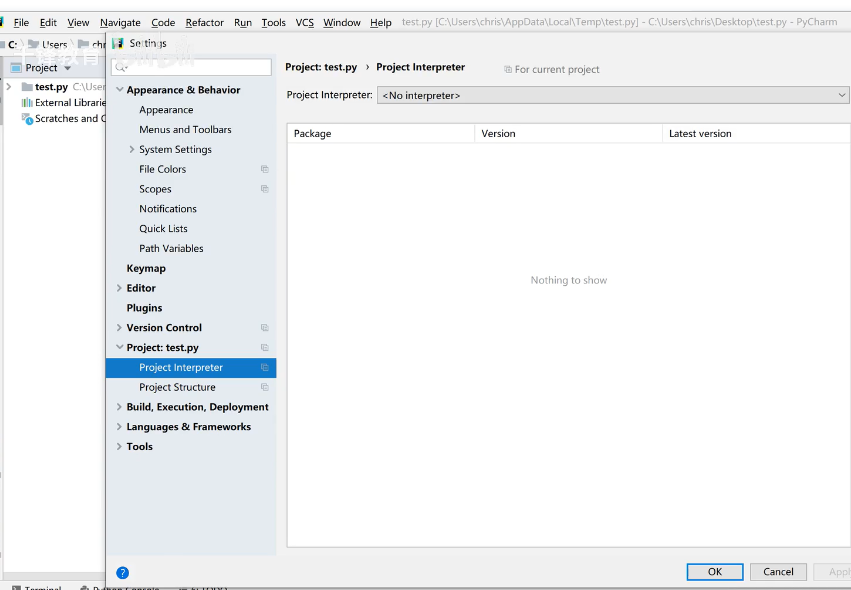The width and height of the screenshot is (851, 590).
Task: Open the Window menu
Action: point(341,22)
